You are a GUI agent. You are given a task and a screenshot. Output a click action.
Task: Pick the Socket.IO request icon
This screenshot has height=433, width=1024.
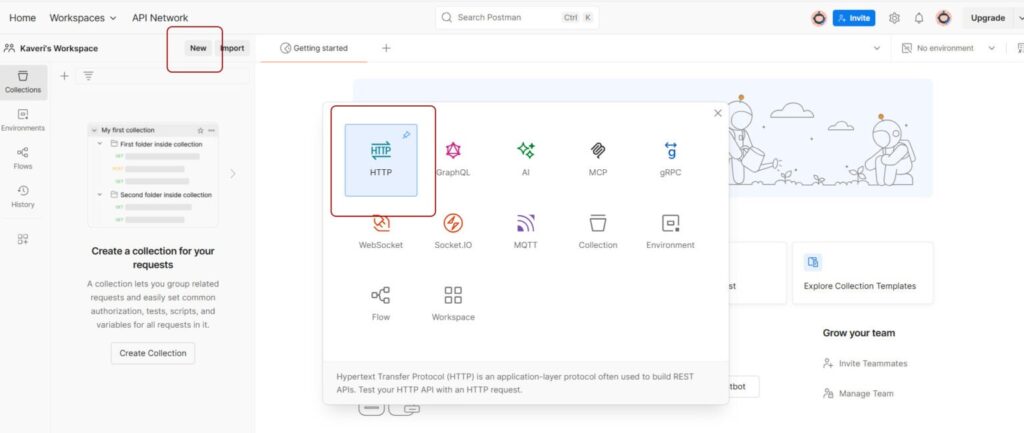tap(453, 223)
